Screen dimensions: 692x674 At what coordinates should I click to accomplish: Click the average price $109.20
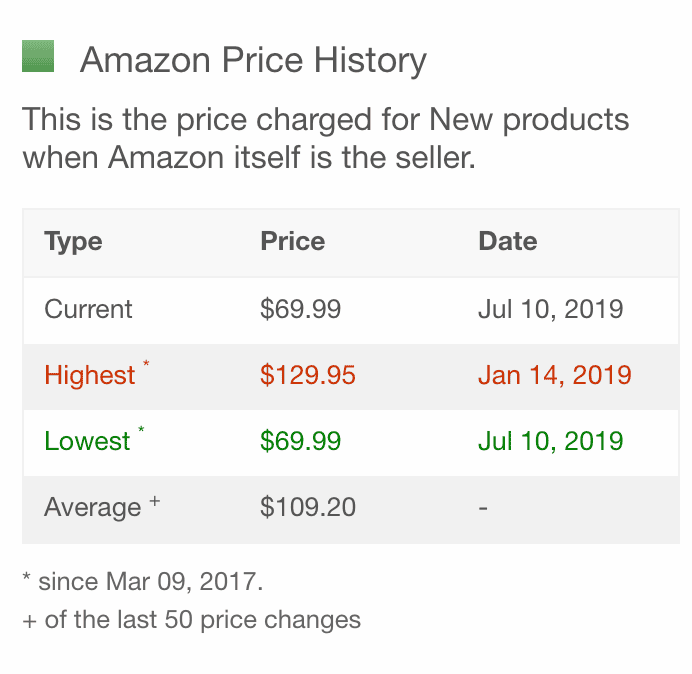(308, 507)
